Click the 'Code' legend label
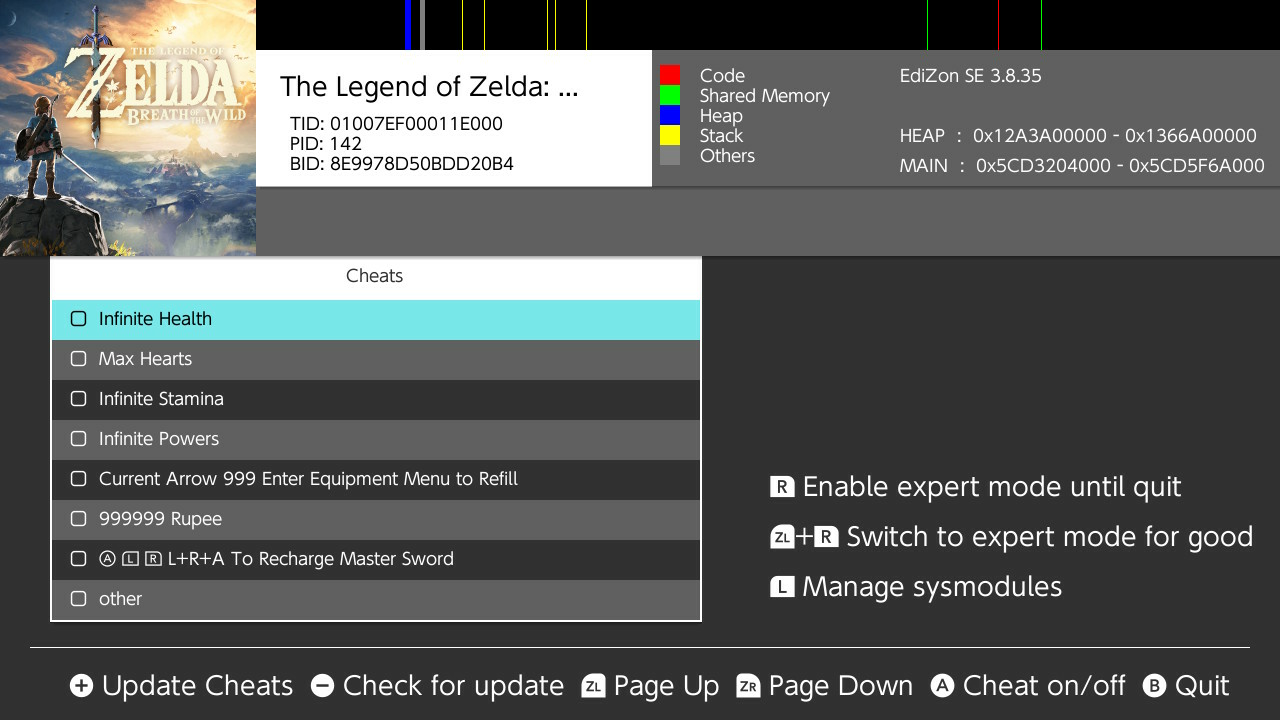The width and height of the screenshot is (1280, 720). click(x=722, y=76)
